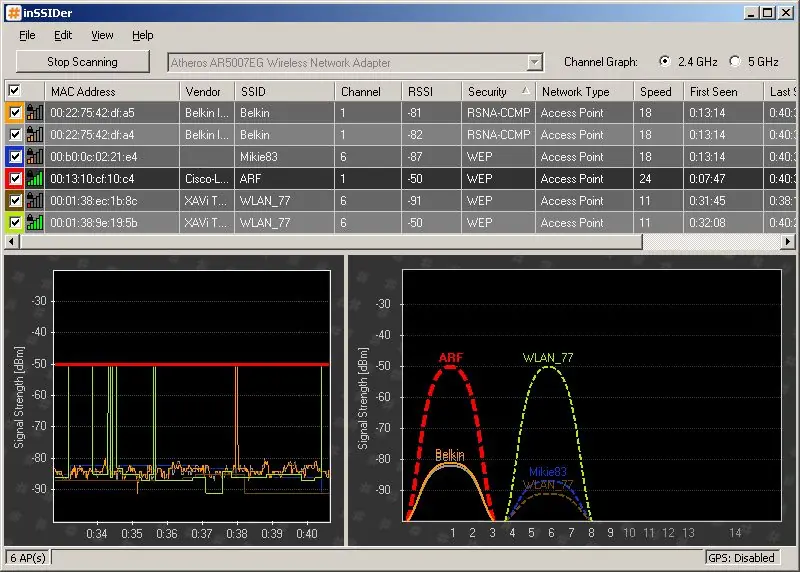Viewport: 800px width, 572px height.
Task: Click the Help menu item
Action: coord(142,35)
